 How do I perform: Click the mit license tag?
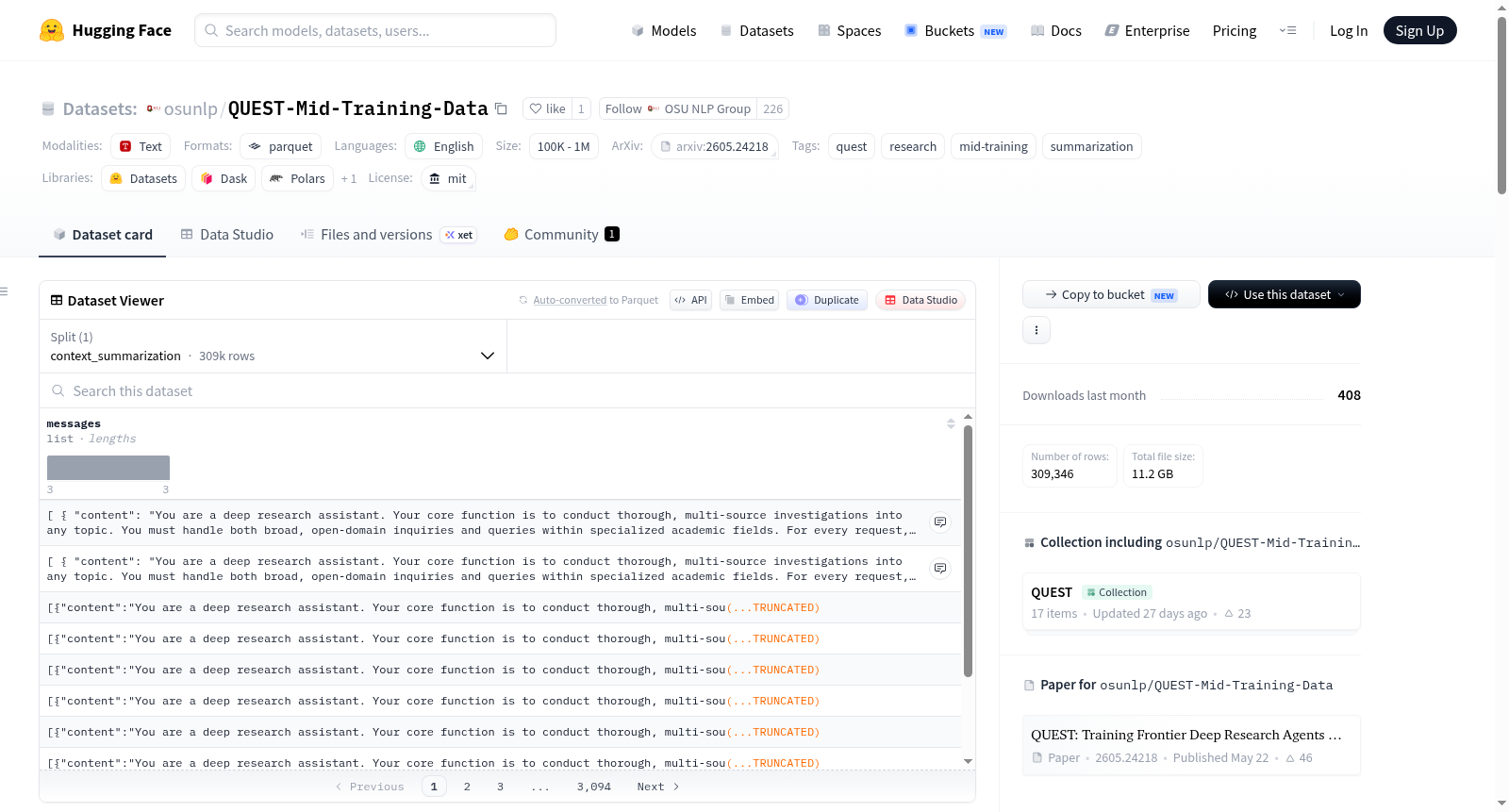[x=448, y=179]
